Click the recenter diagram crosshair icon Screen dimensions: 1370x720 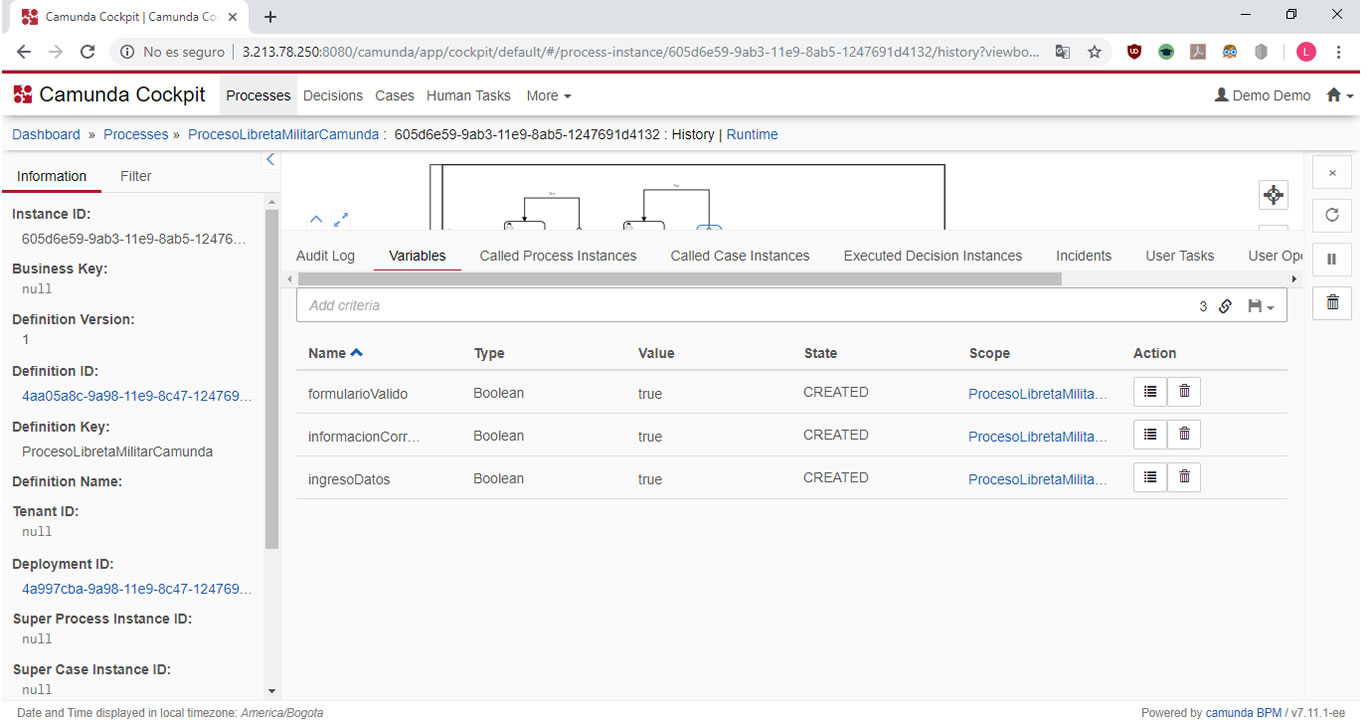(x=1273, y=195)
